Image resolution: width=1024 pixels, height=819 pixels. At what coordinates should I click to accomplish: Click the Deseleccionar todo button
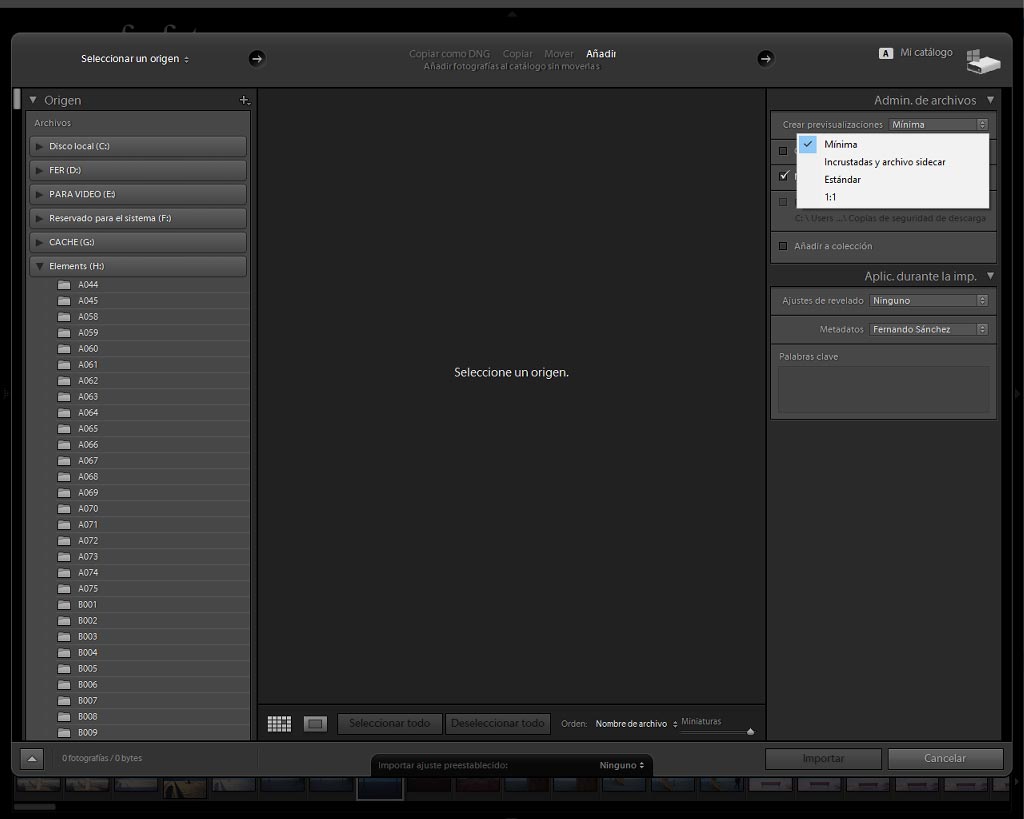(x=498, y=724)
